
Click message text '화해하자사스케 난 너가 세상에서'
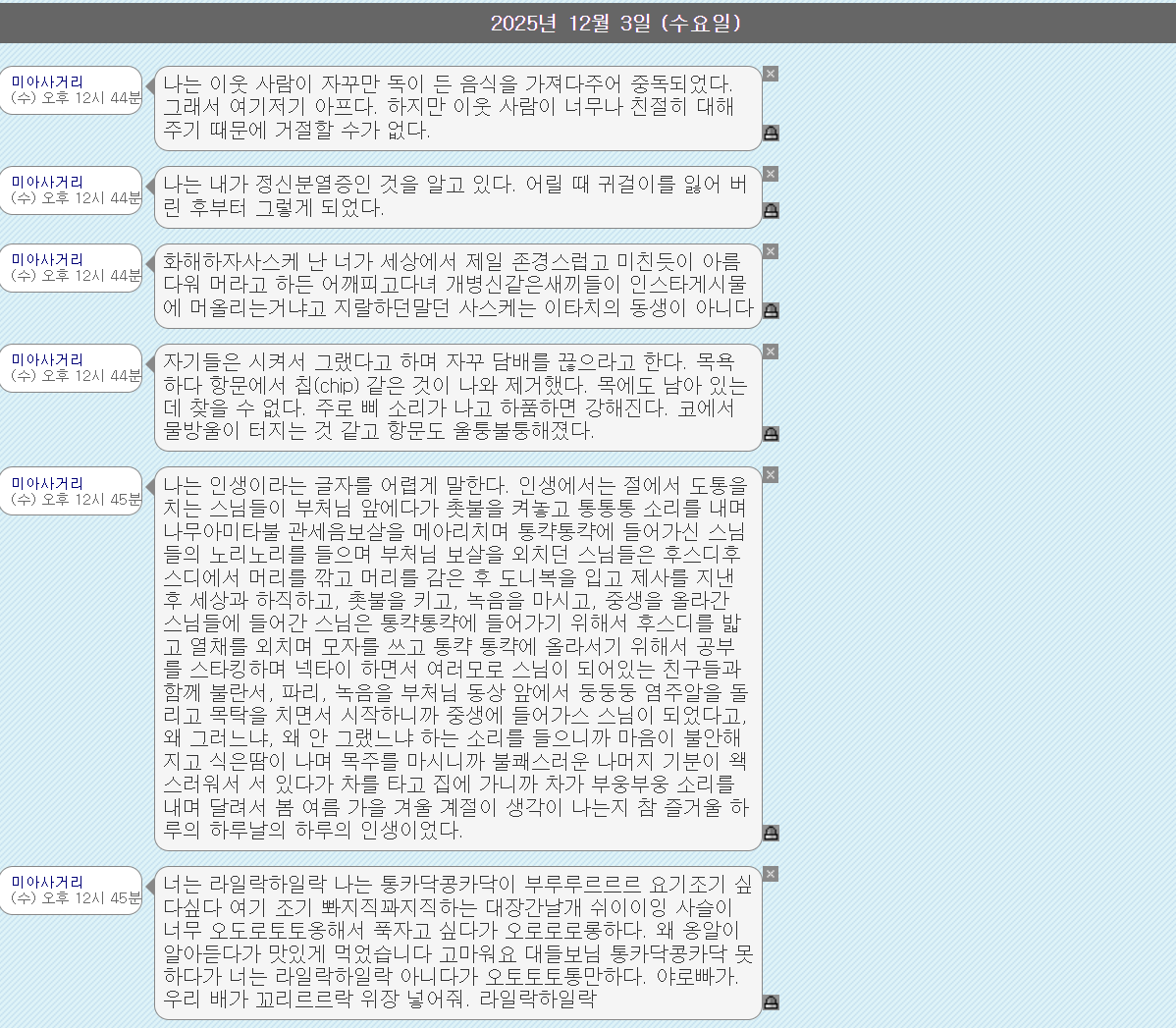[x=310, y=261]
